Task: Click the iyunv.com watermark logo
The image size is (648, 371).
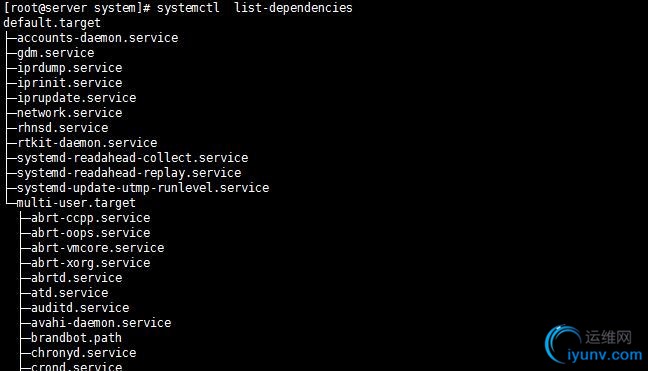Action: (593, 345)
